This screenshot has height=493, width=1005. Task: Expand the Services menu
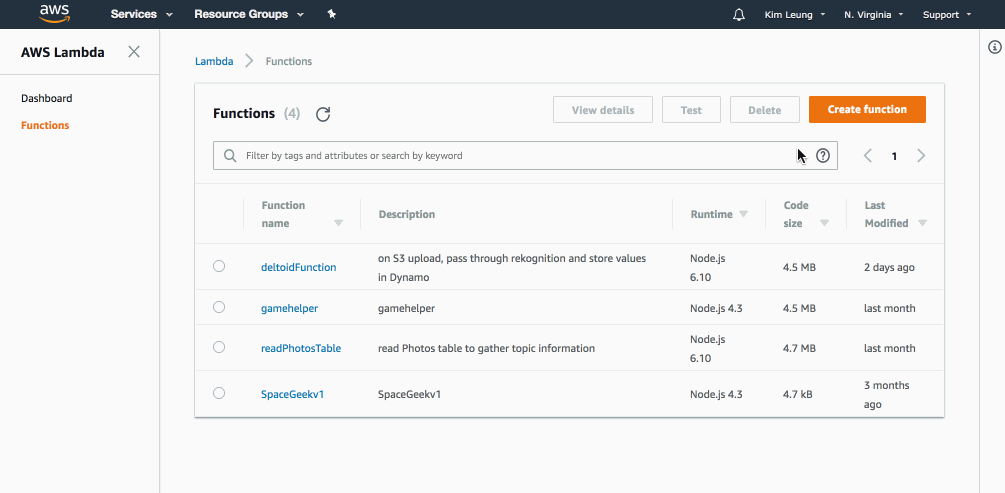pos(142,14)
